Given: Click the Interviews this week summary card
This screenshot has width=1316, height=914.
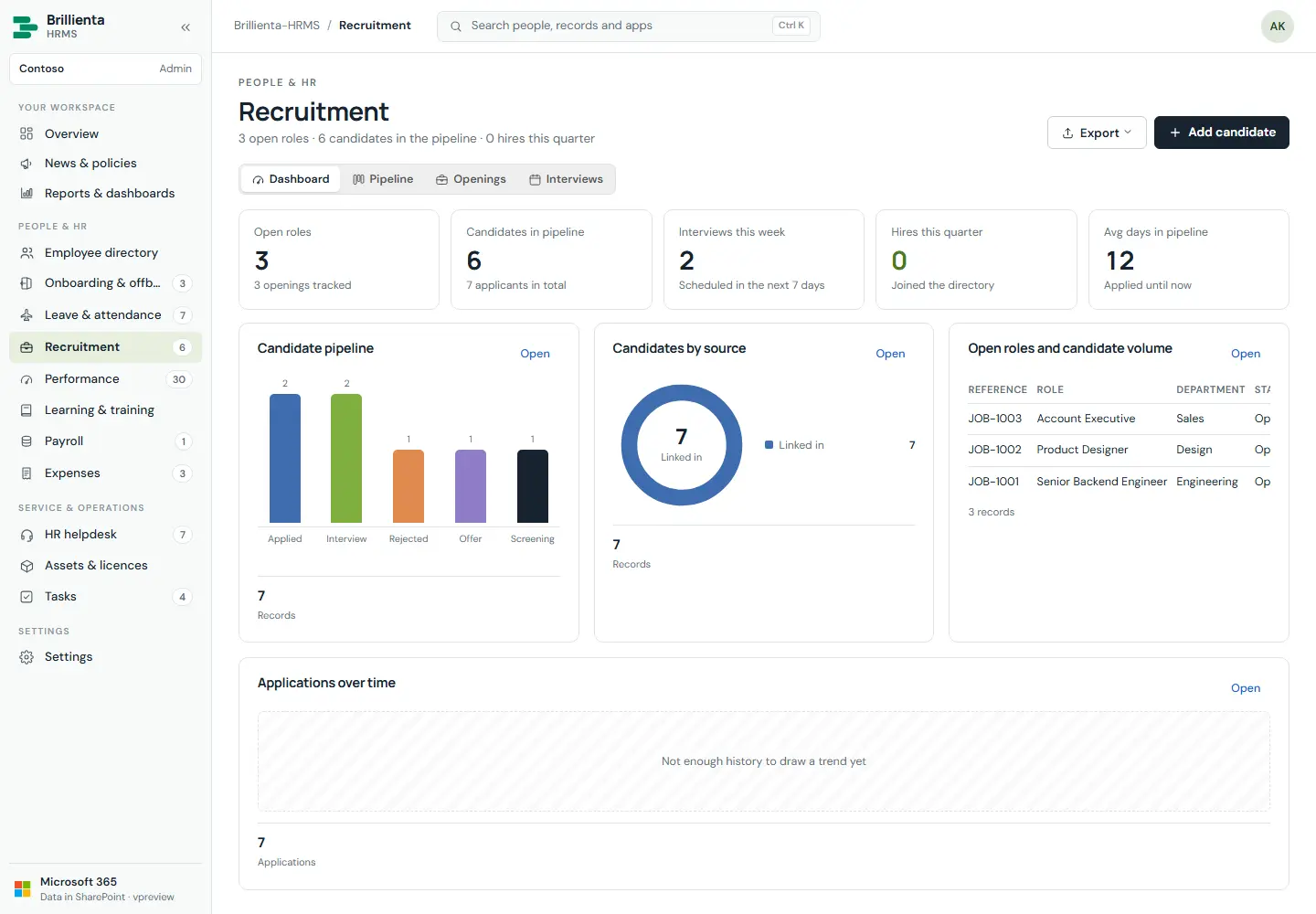Looking at the screenshot, I should pos(764,260).
